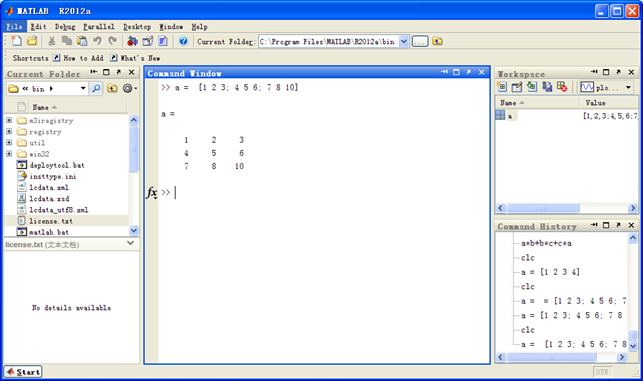Open the Parallel menu
Screen dimensions: 643x381
tap(99, 27)
